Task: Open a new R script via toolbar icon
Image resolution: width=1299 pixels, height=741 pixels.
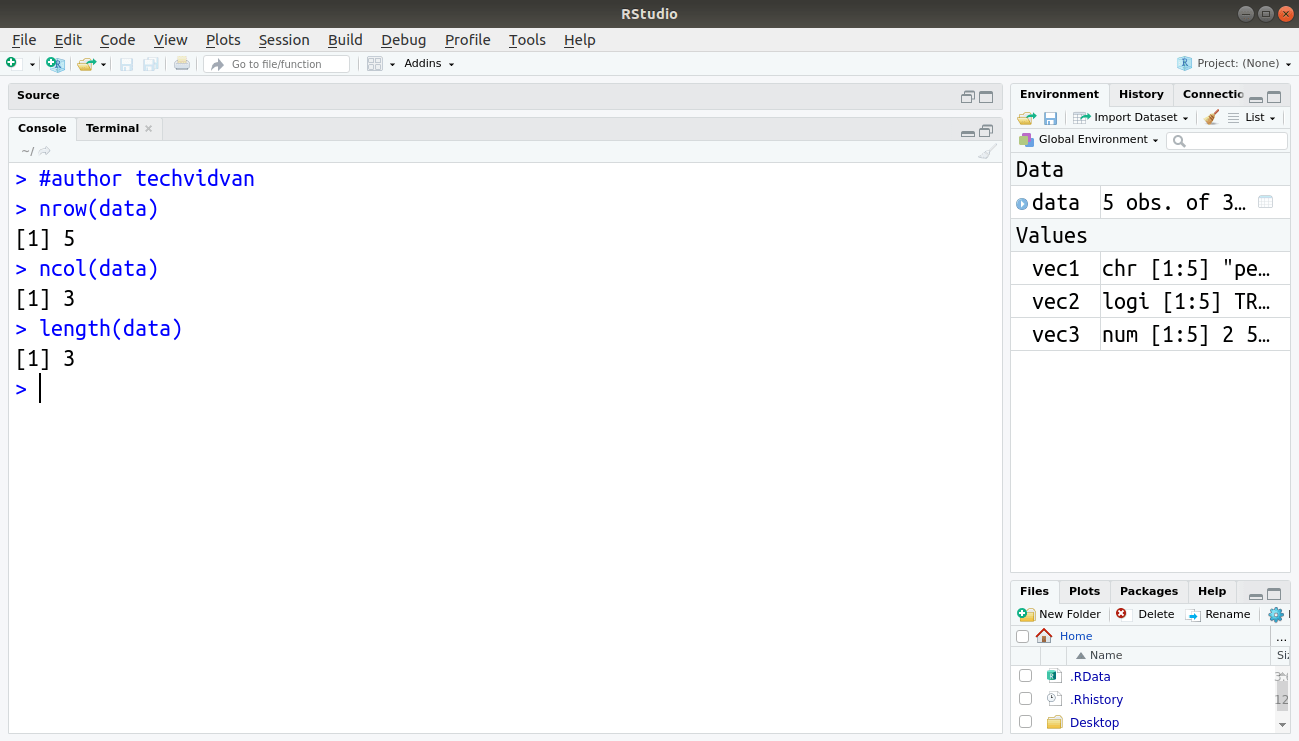Action: click(x=14, y=63)
